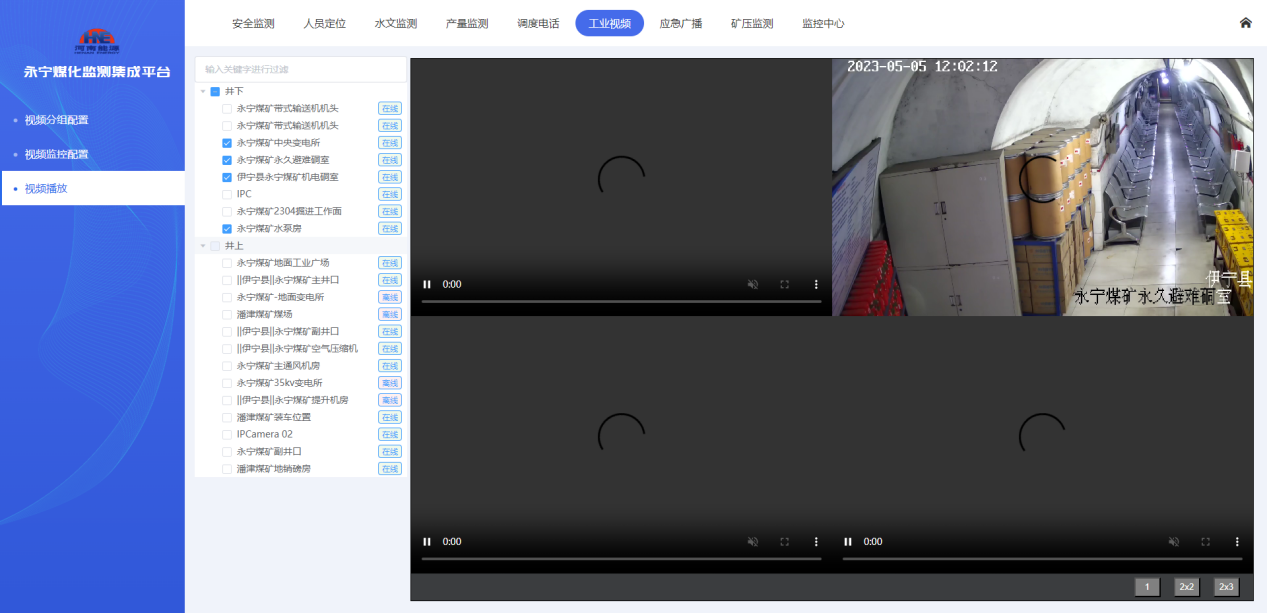
Task: Open the 应急广播 tab
Action: click(681, 23)
